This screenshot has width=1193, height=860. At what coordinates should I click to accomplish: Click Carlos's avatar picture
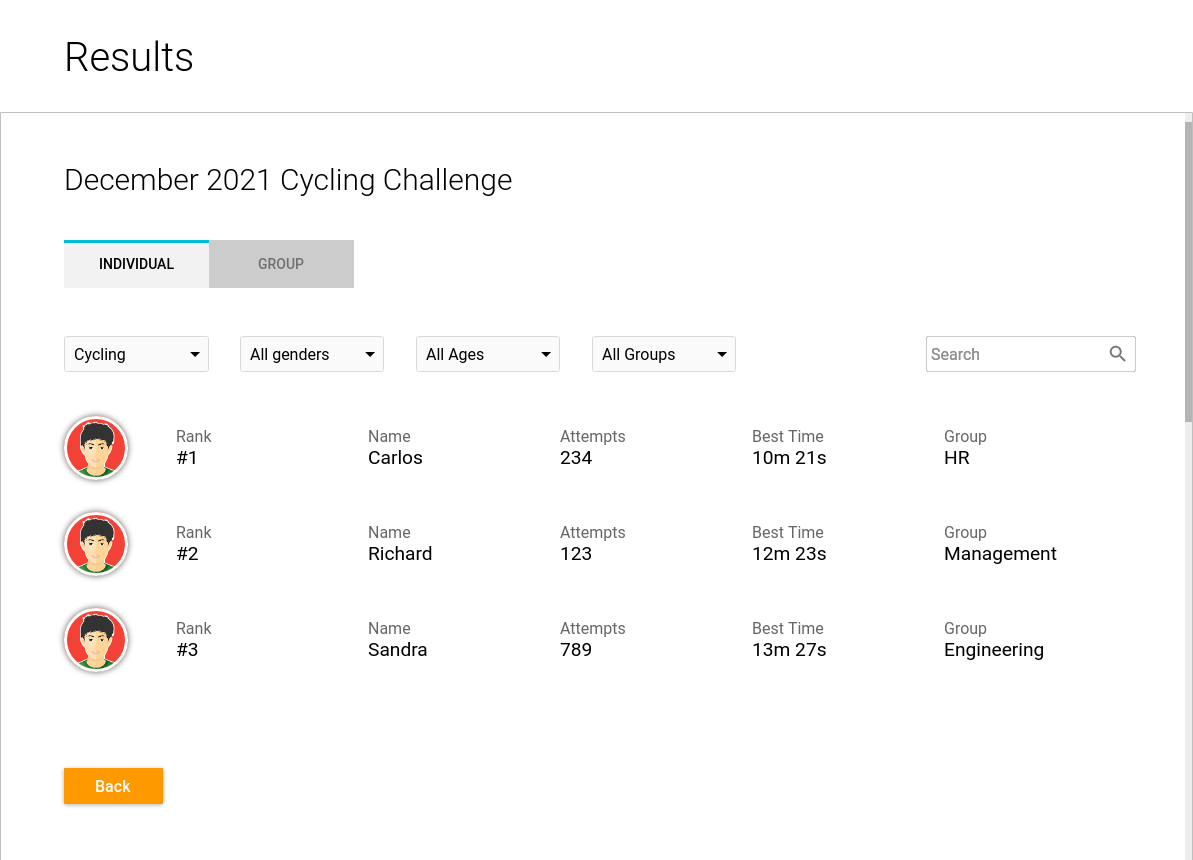click(x=96, y=448)
